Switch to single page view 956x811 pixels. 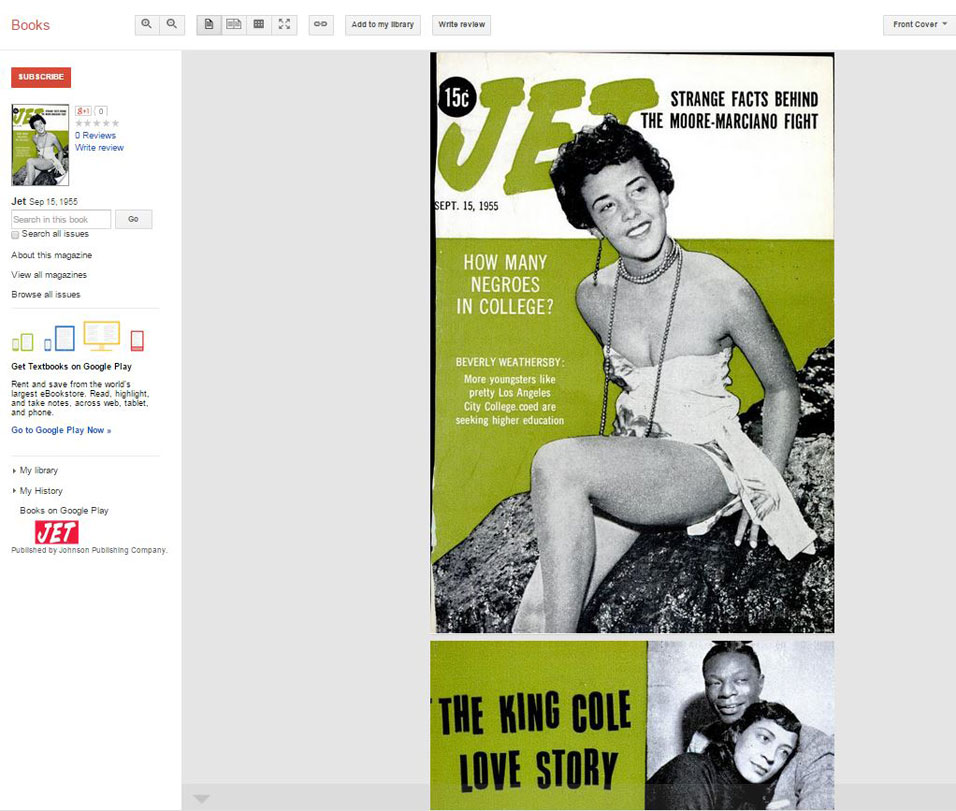pyautogui.click(x=209, y=24)
